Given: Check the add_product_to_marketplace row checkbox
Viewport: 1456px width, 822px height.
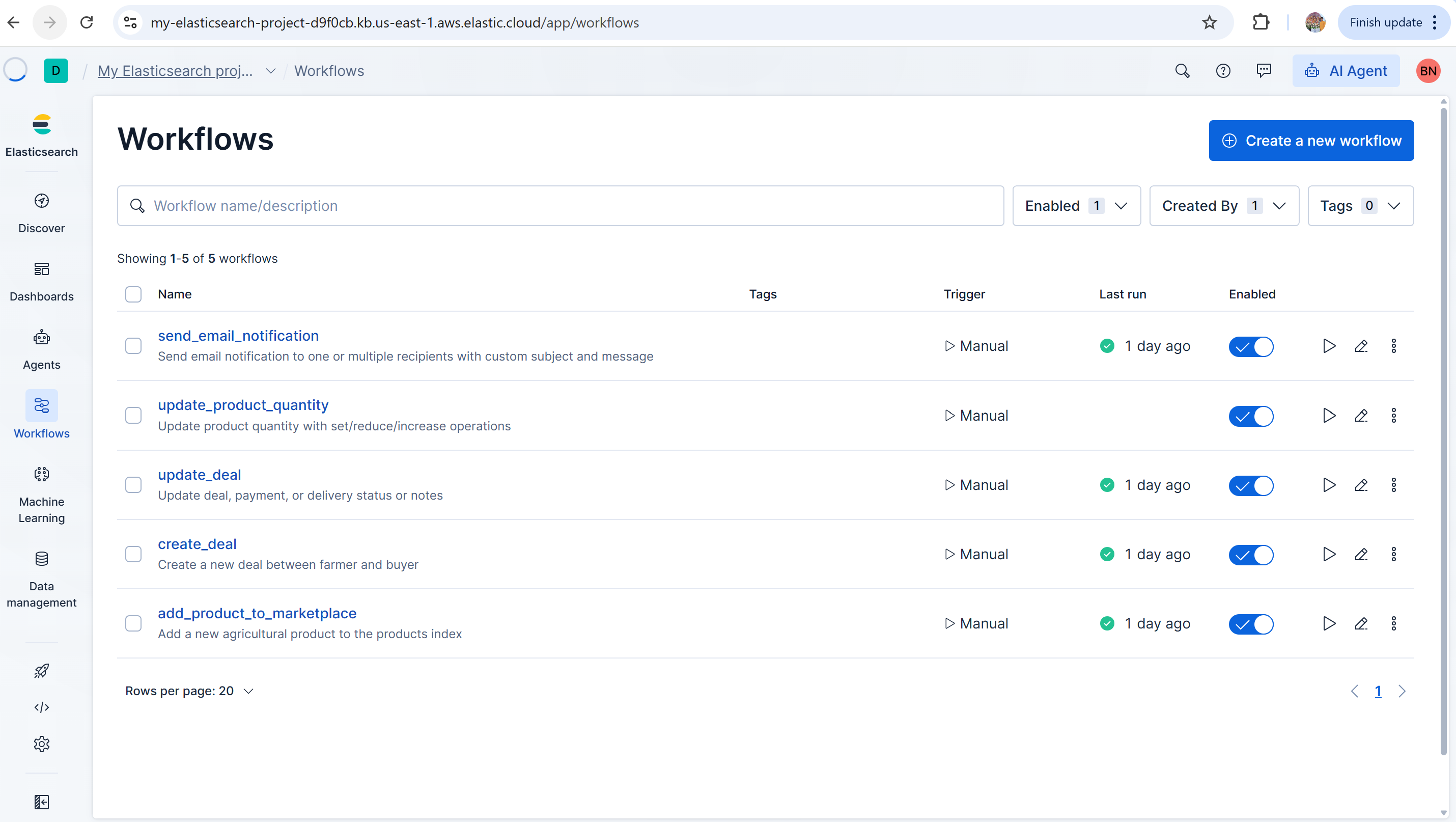Looking at the screenshot, I should [x=133, y=623].
